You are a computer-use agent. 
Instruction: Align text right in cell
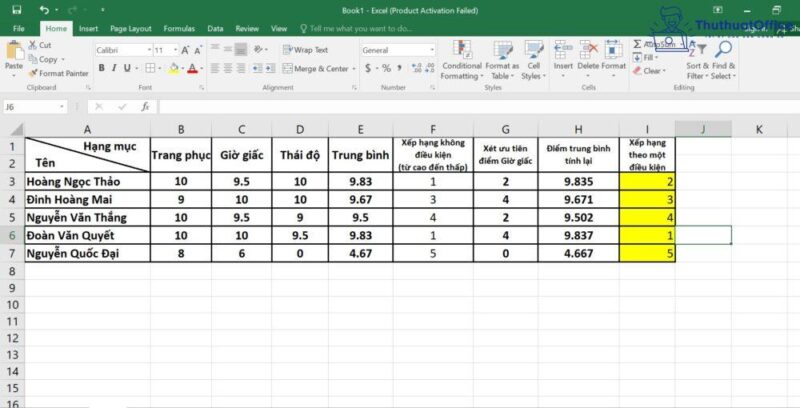click(241, 68)
